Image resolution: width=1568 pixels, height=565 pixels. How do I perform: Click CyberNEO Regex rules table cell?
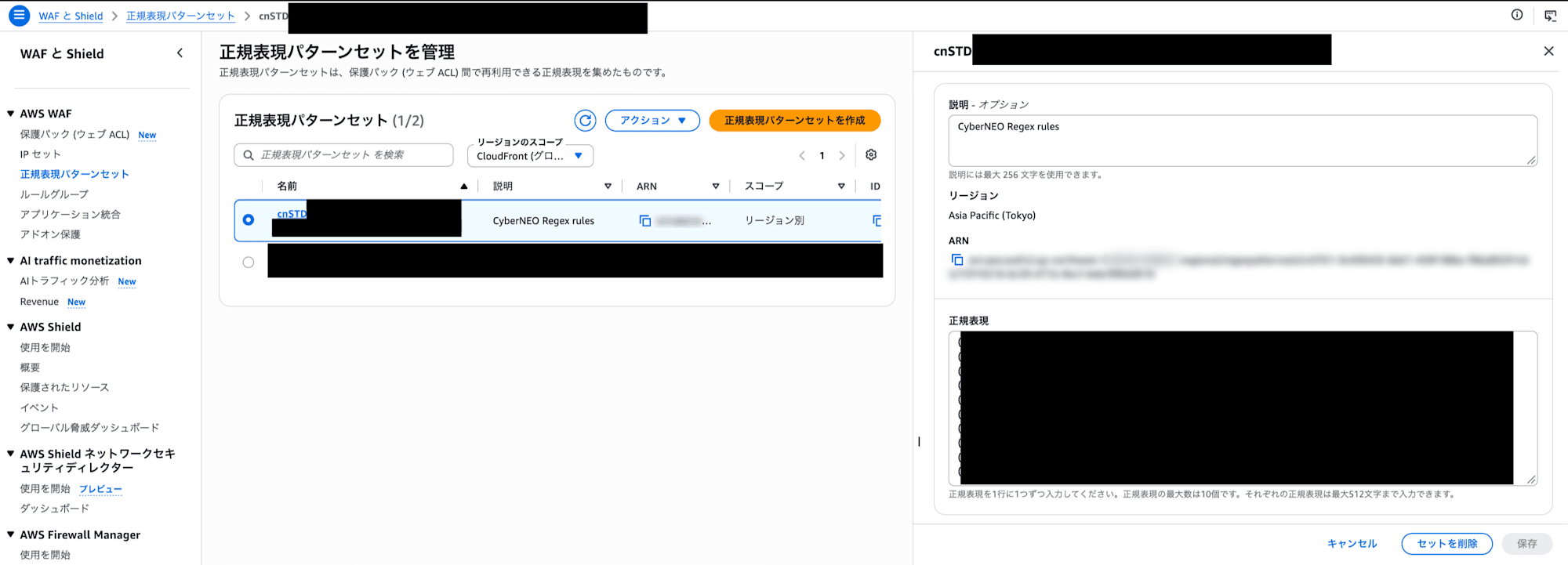click(543, 221)
